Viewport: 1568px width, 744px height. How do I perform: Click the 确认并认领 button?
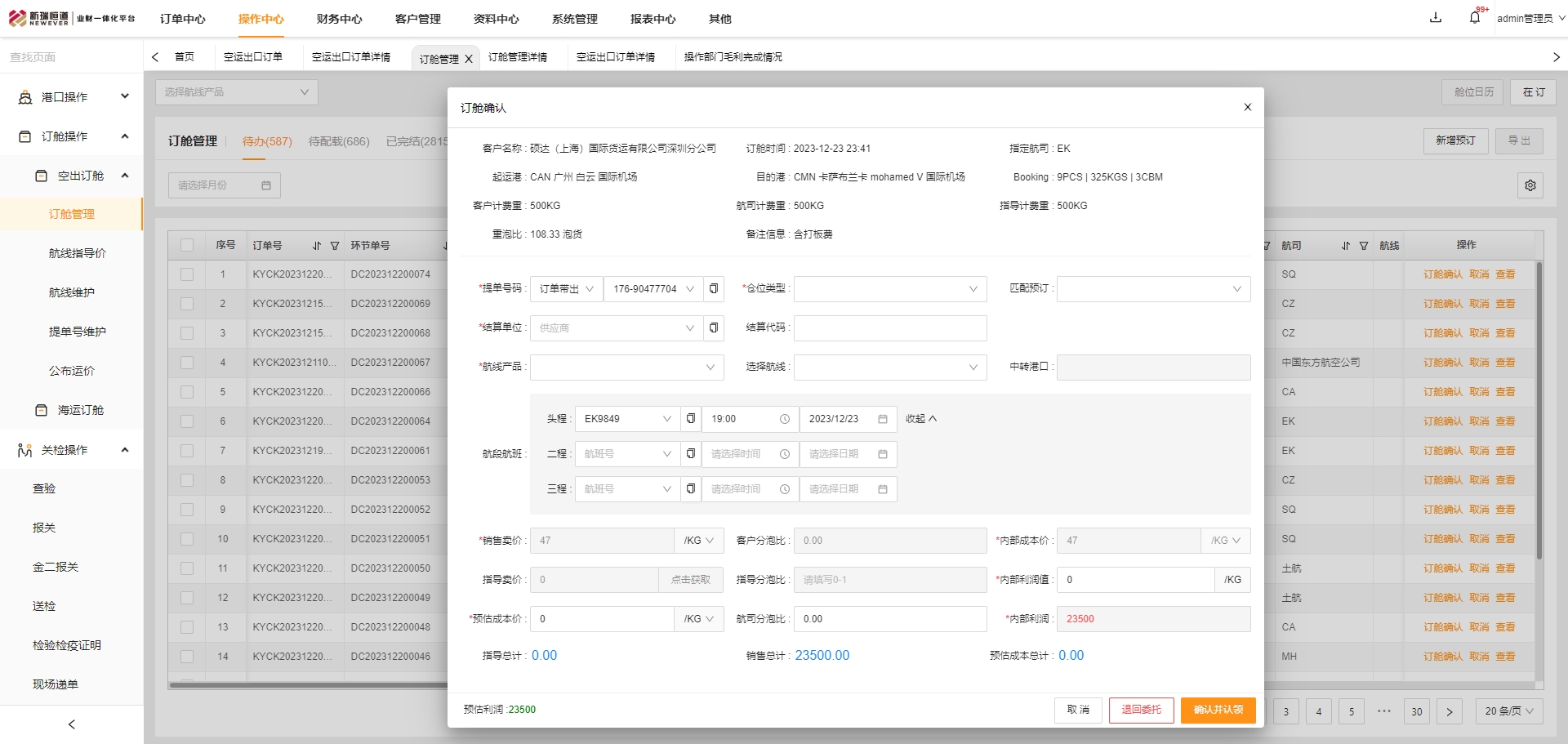tap(1218, 710)
